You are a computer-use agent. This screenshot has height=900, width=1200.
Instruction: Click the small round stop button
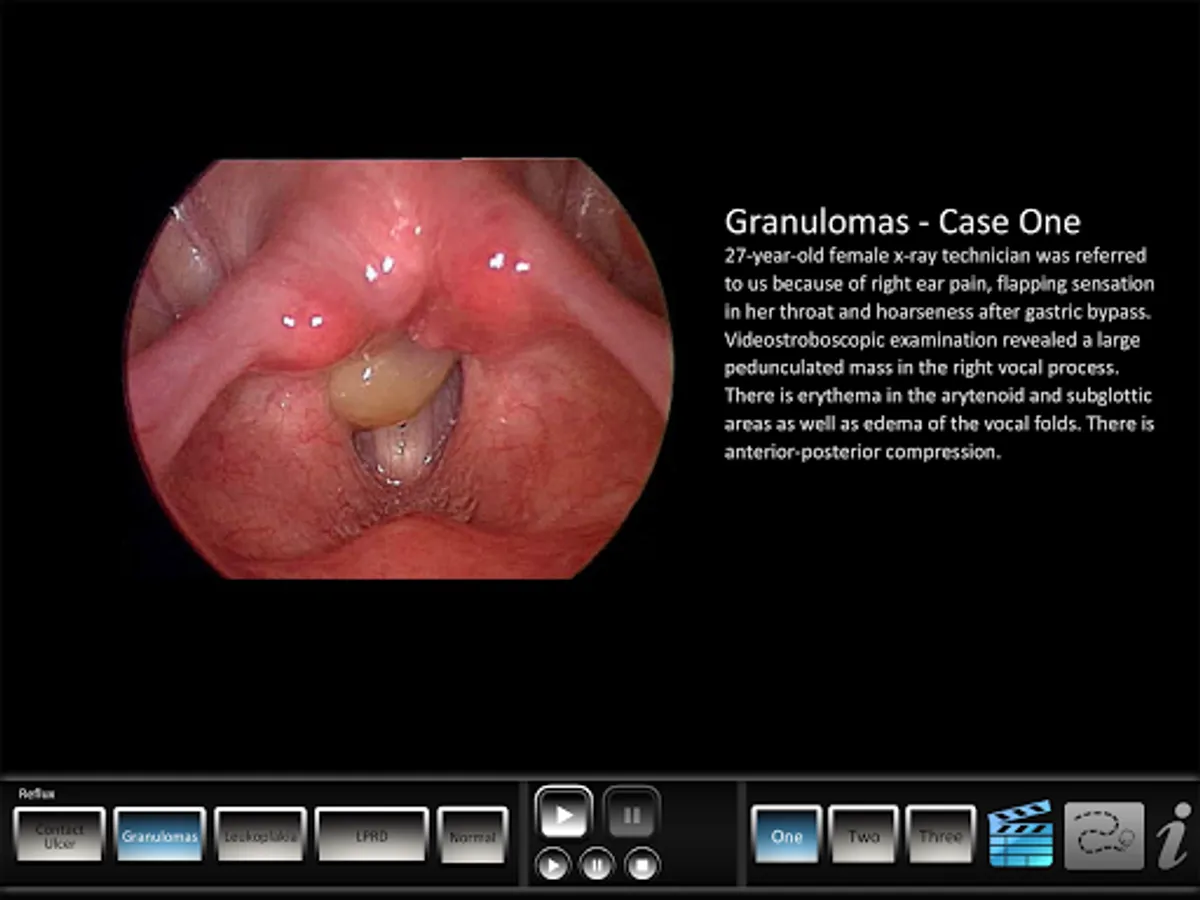pos(641,863)
